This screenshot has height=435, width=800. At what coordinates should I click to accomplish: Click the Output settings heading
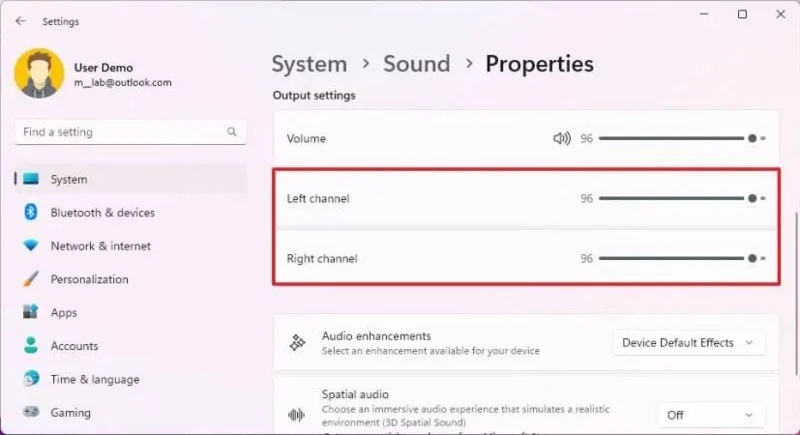pyautogui.click(x=314, y=95)
